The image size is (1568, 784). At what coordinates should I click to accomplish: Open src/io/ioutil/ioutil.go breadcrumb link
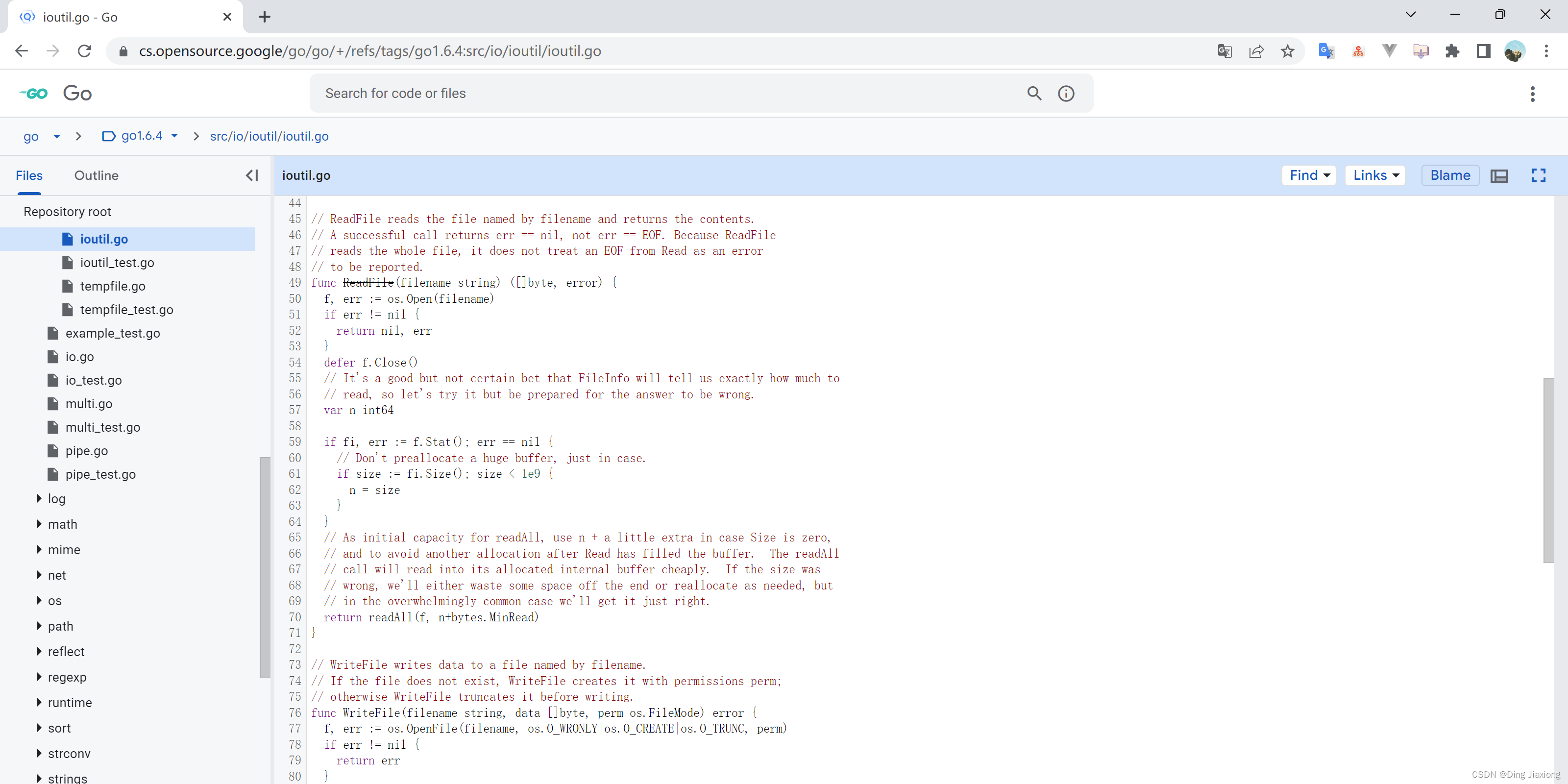tap(269, 136)
